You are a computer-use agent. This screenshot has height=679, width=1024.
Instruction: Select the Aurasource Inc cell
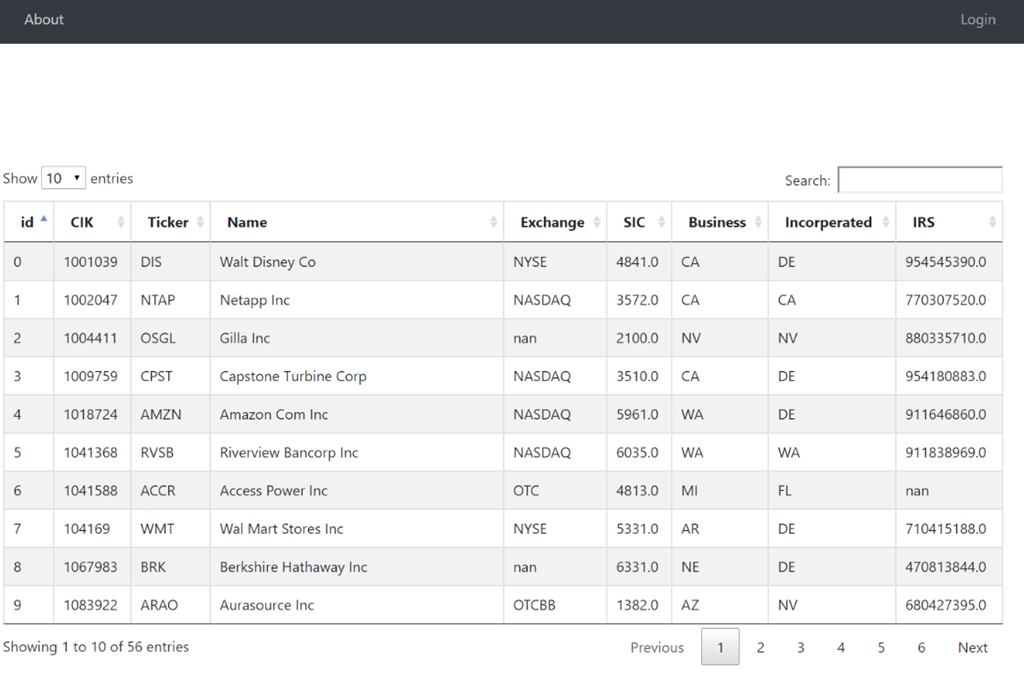tap(357, 605)
